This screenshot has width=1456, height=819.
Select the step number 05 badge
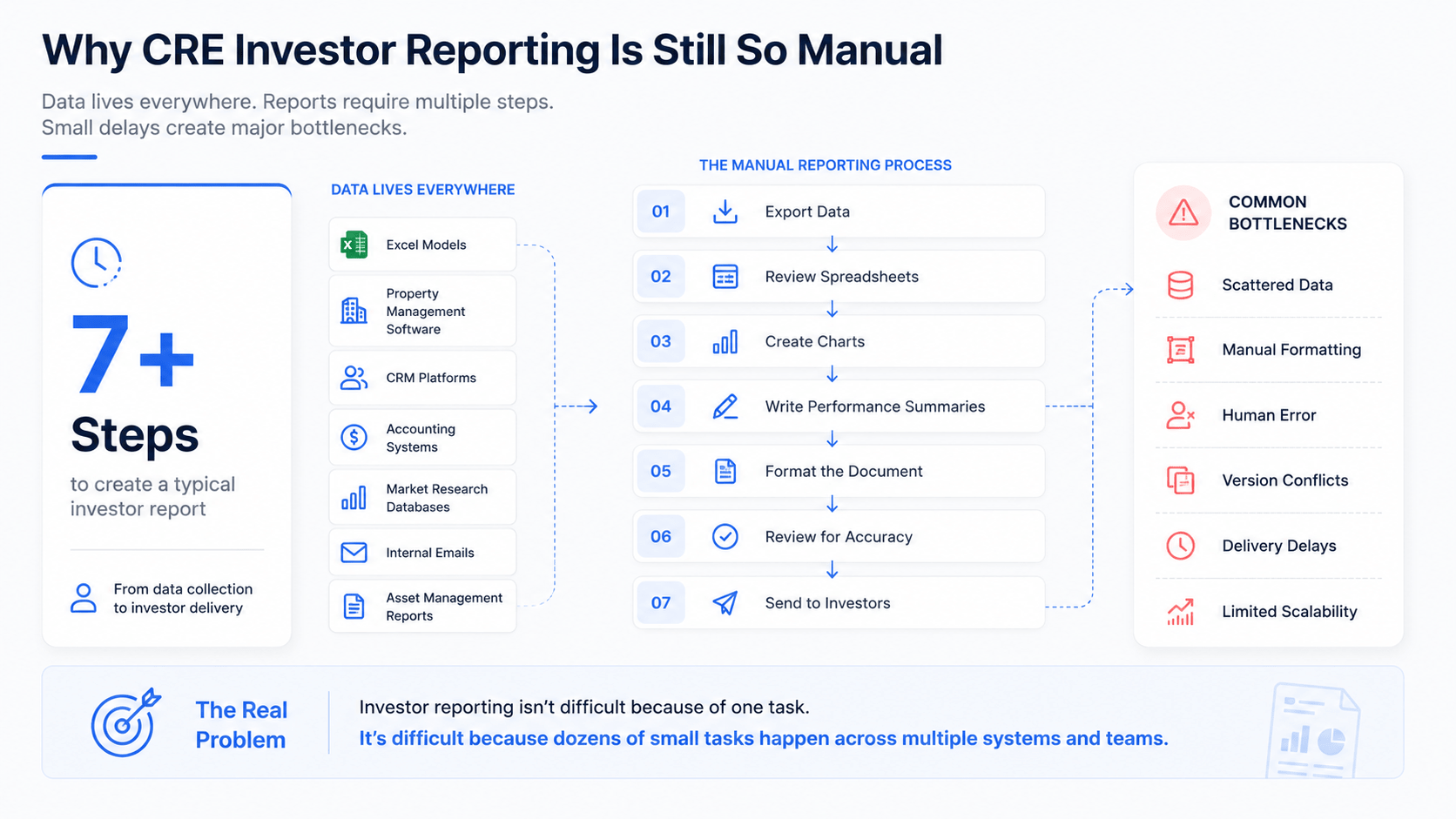pos(661,471)
